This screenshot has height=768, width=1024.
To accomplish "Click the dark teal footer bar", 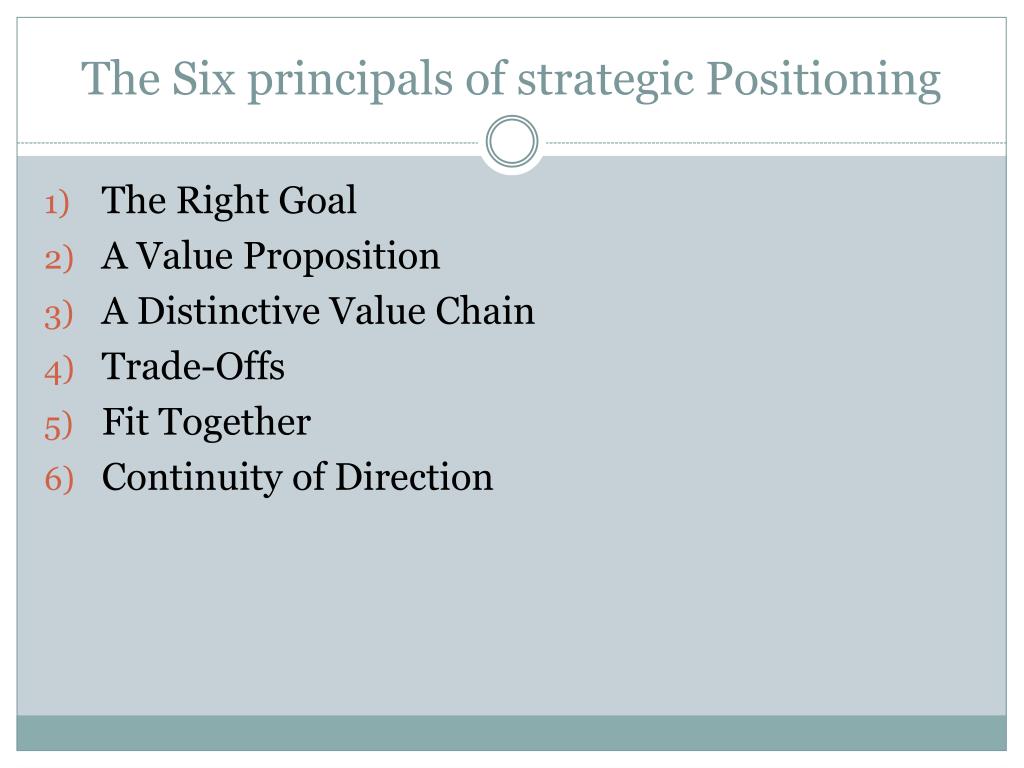I will point(511,733).
